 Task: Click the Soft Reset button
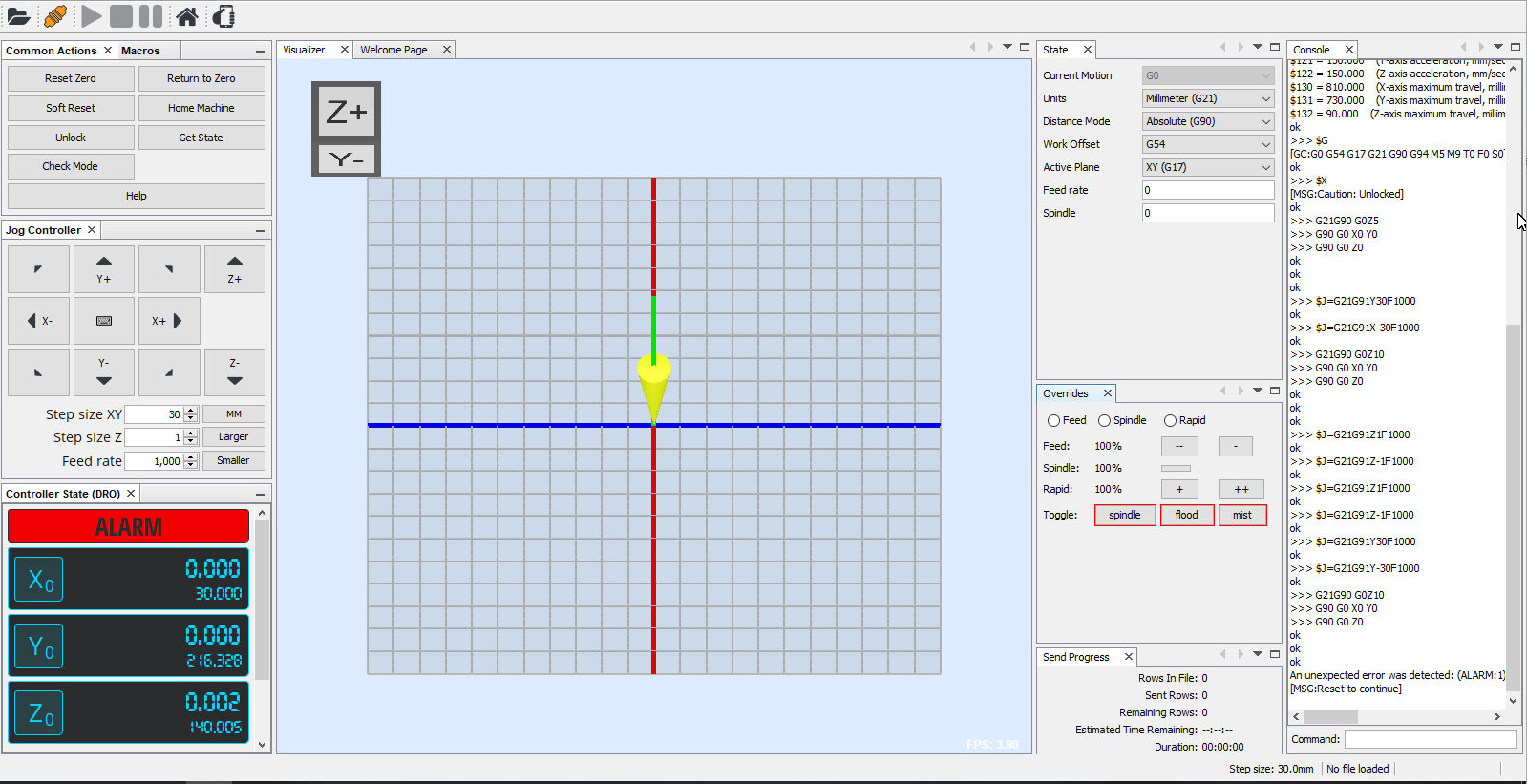[71, 108]
